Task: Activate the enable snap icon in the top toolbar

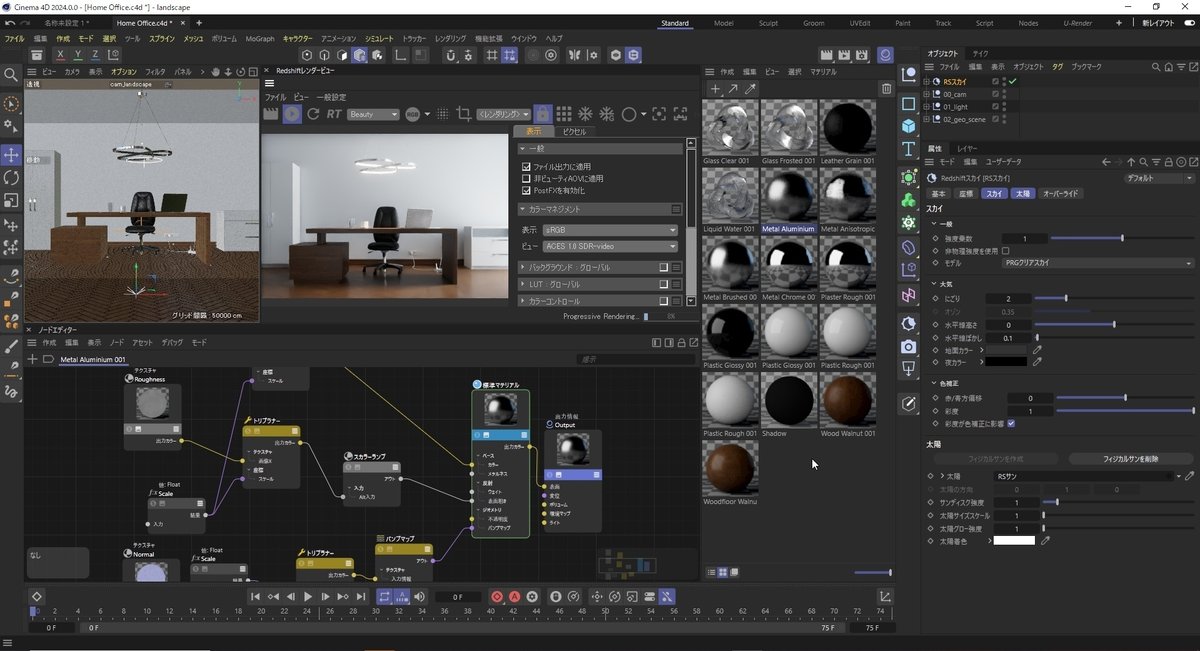Action: tap(510, 57)
